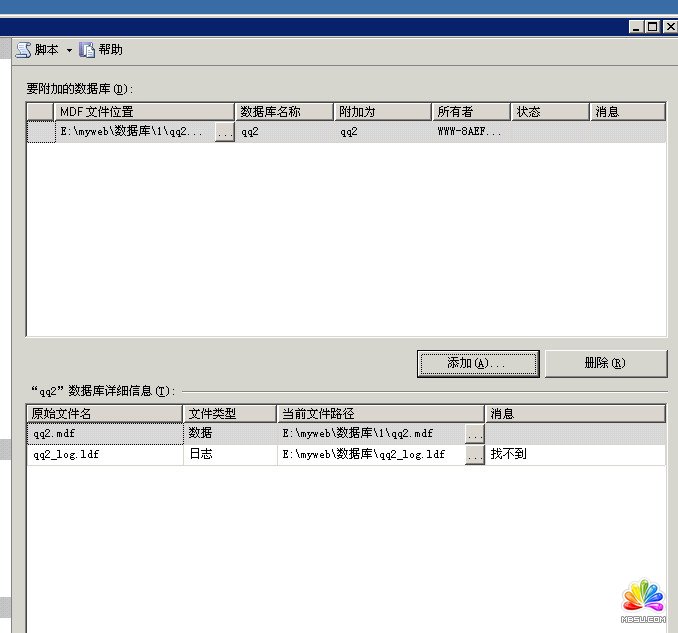Image resolution: width=678 pixels, height=633 pixels.
Task: Select the qq2.mdf file name cell
Action: click(105, 434)
